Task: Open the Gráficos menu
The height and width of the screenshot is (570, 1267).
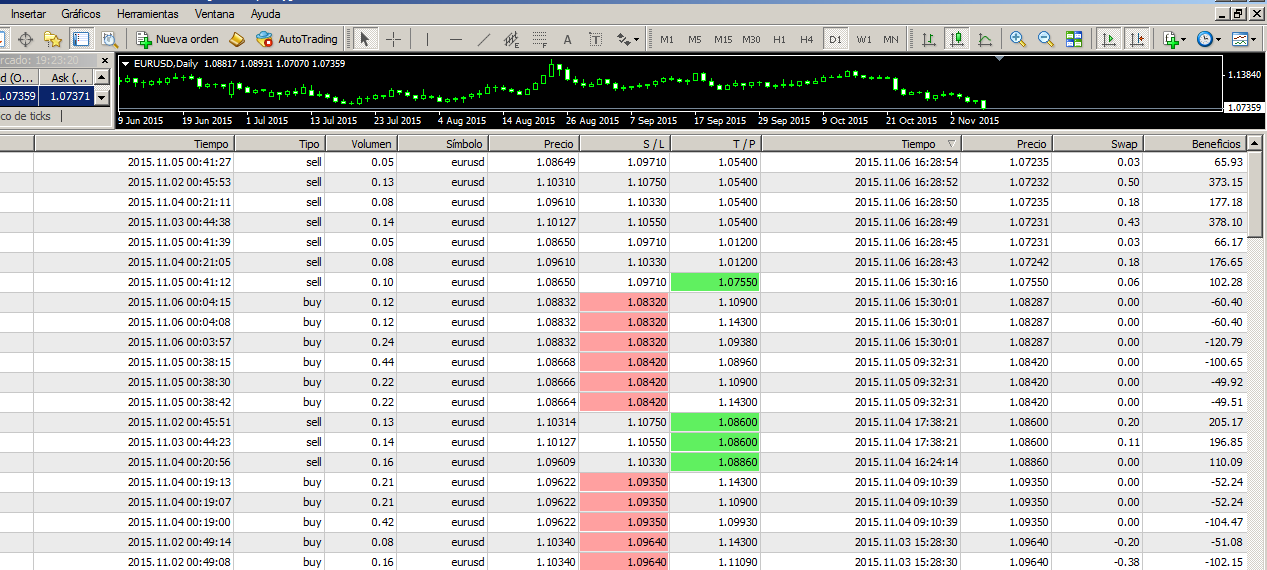Action: point(80,14)
